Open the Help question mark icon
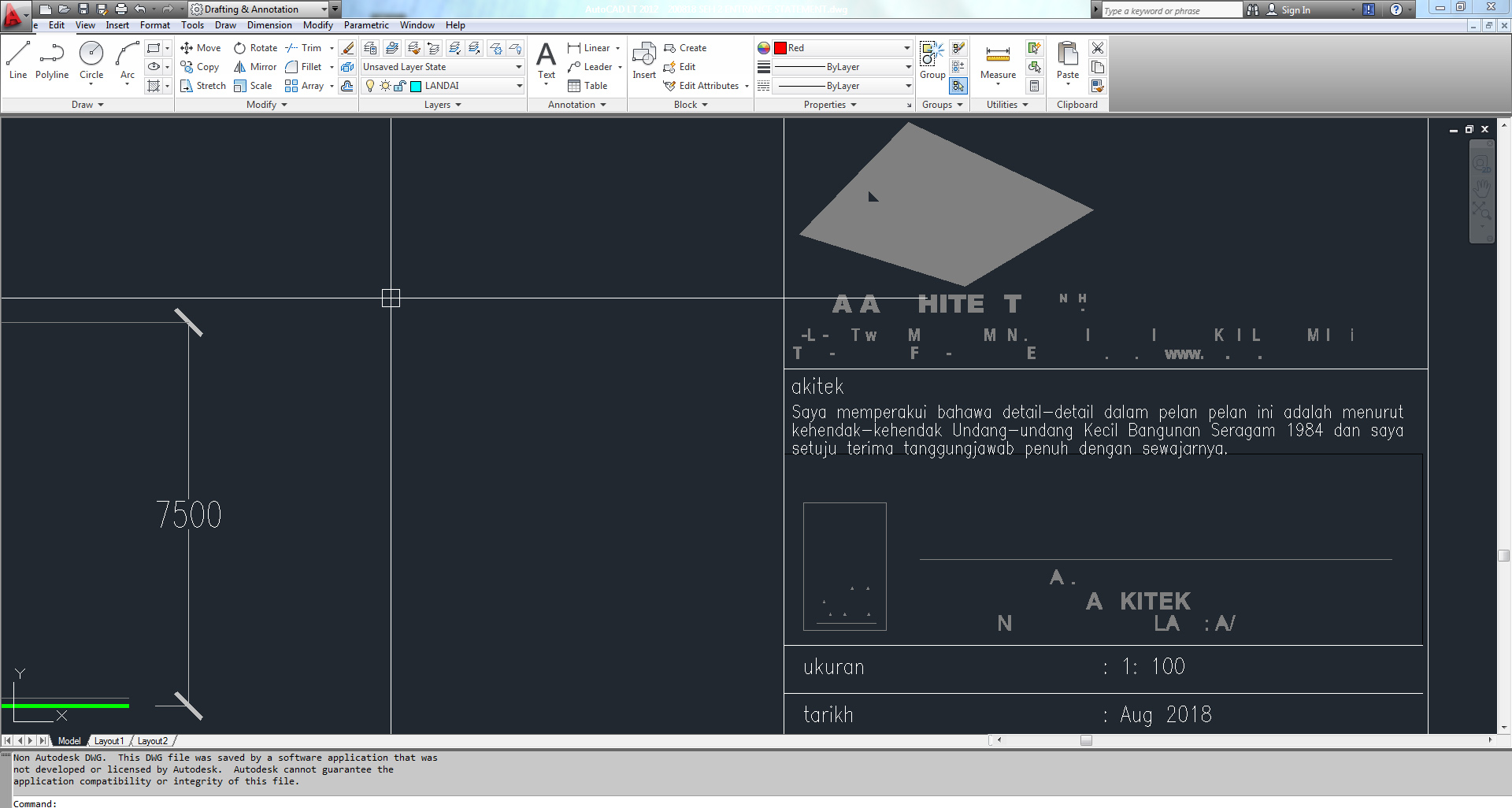The height and width of the screenshot is (808, 1512). (x=1396, y=10)
